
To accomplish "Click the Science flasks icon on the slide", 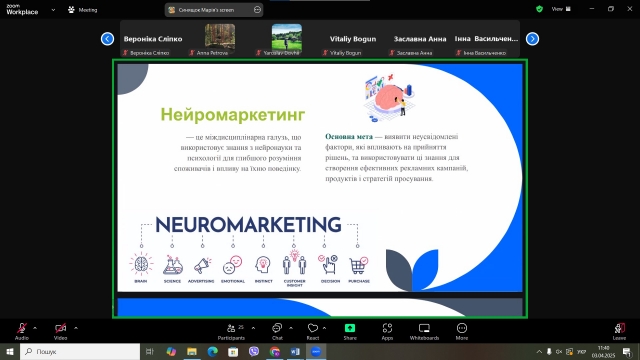I will point(172,265).
